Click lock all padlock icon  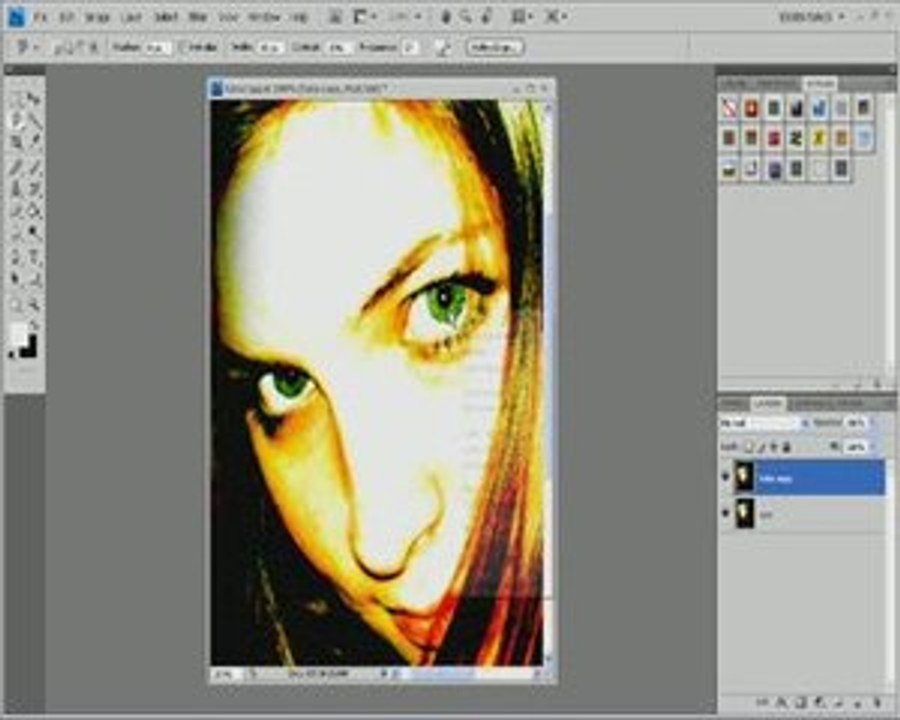click(x=787, y=446)
